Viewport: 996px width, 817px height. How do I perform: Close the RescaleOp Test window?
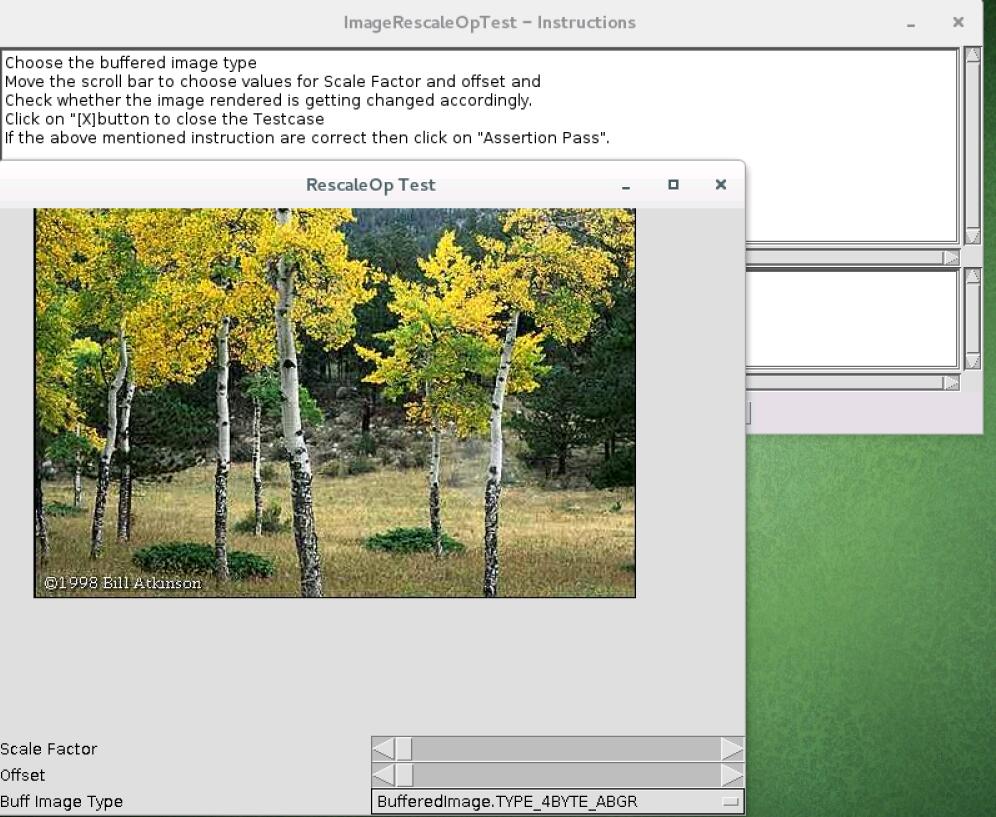pos(720,185)
